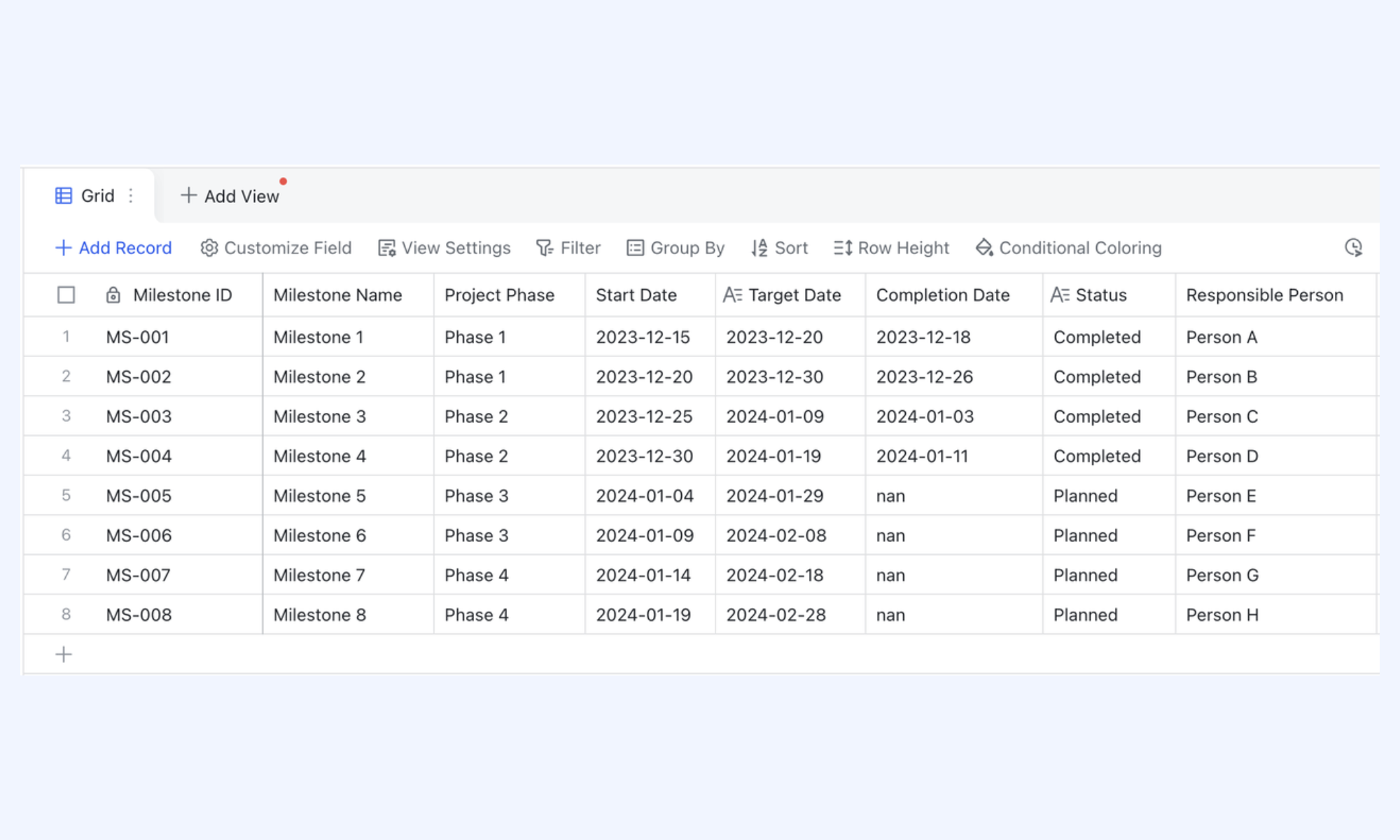1400x840 pixels.
Task: Click the Start Date column header
Action: click(x=650, y=295)
